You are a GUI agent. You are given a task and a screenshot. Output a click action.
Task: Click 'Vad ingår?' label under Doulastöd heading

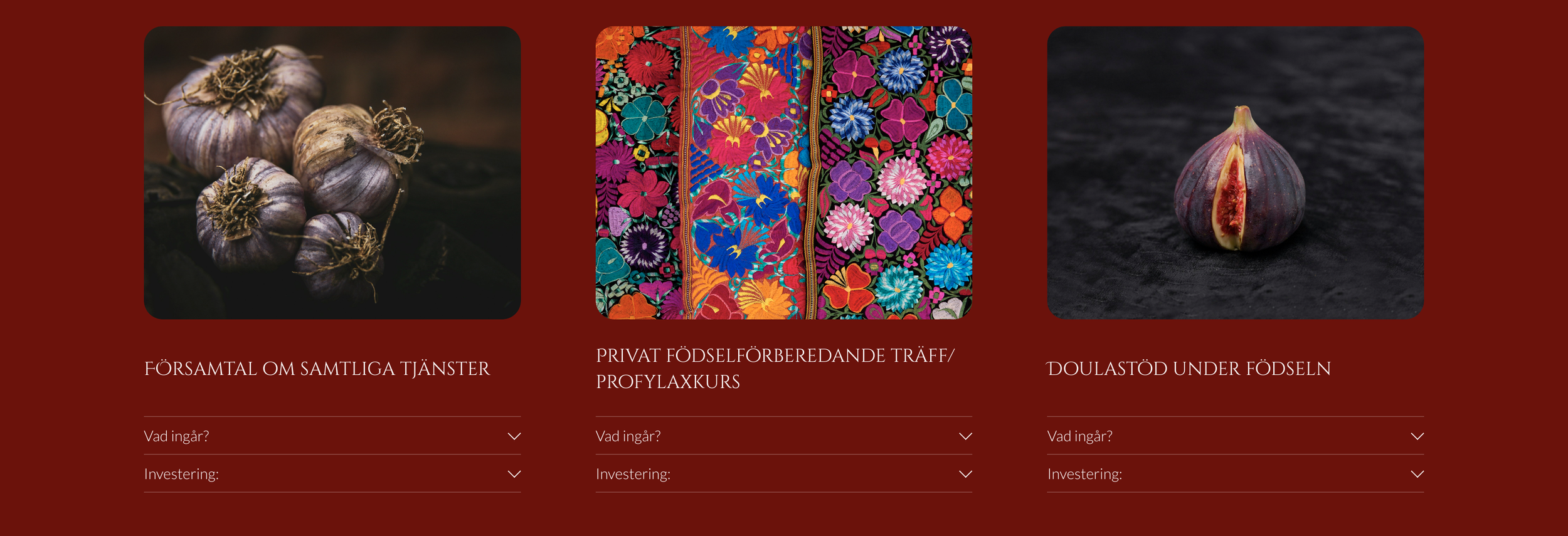tap(1079, 436)
